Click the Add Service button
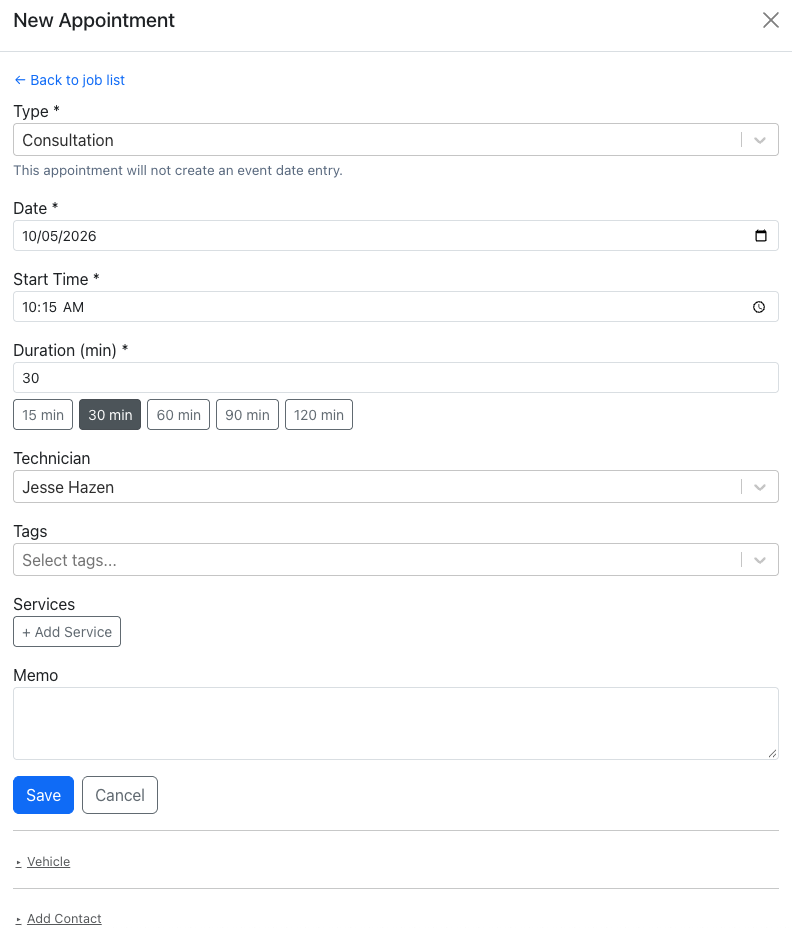 [x=67, y=631]
